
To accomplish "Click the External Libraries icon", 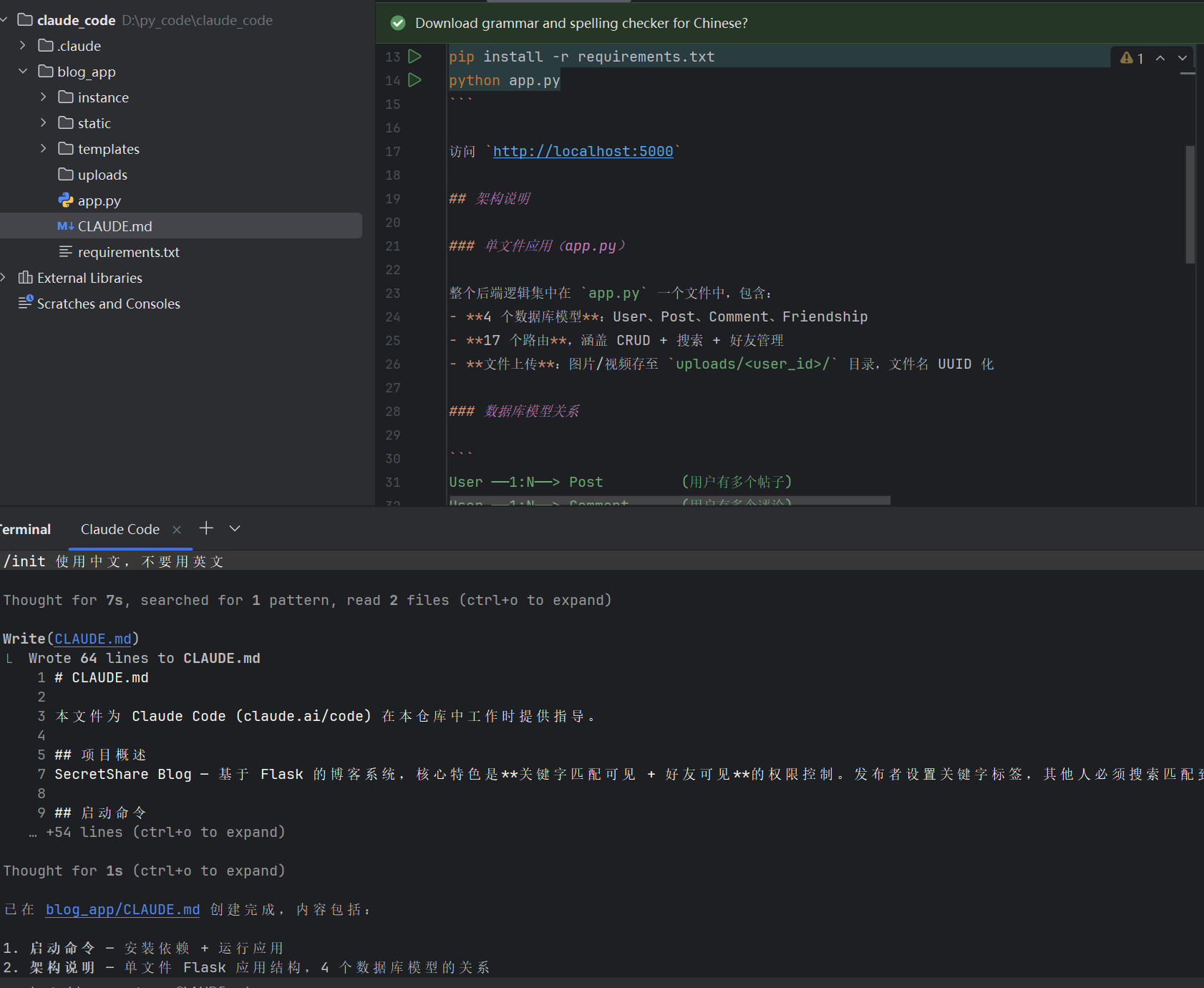I will [26, 278].
